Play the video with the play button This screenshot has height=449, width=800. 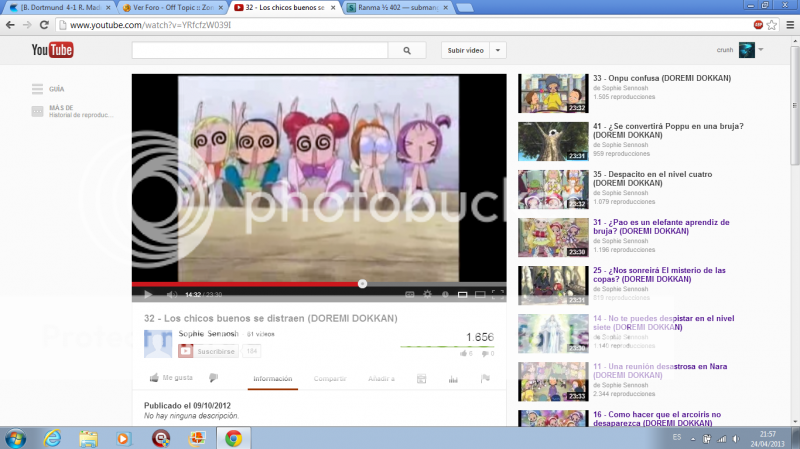148,294
